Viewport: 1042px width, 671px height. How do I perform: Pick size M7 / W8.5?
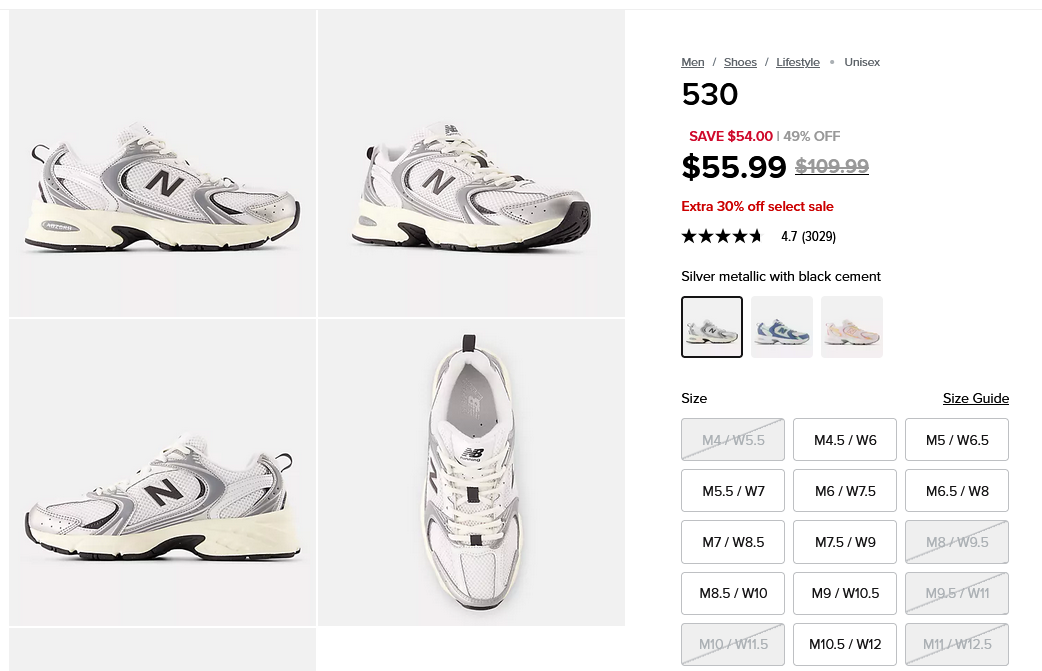[733, 542]
